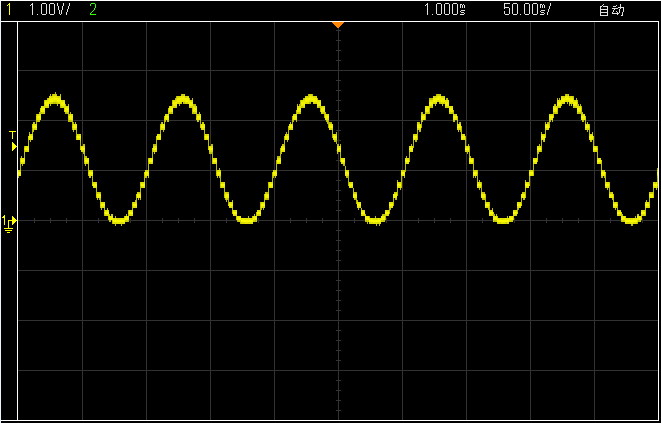Click the 1.000s time delay readout
This screenshot has width=661, height=423.
(x=445, y=10)
